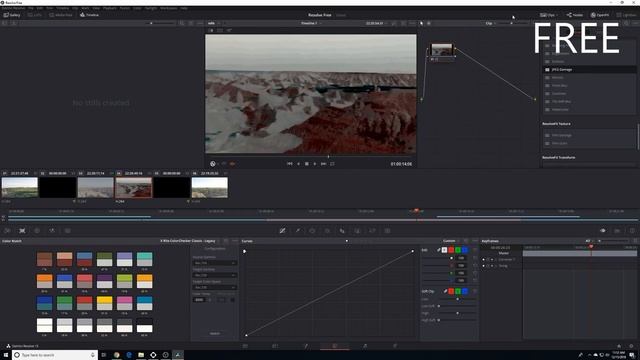Click the yellow color chart swatch
640x360 pixels.
tap(104, 303)
